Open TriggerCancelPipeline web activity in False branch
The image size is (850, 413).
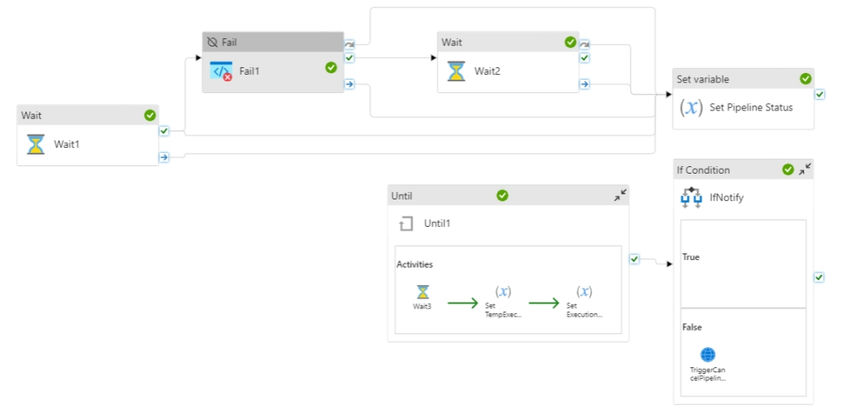(707, 364)
